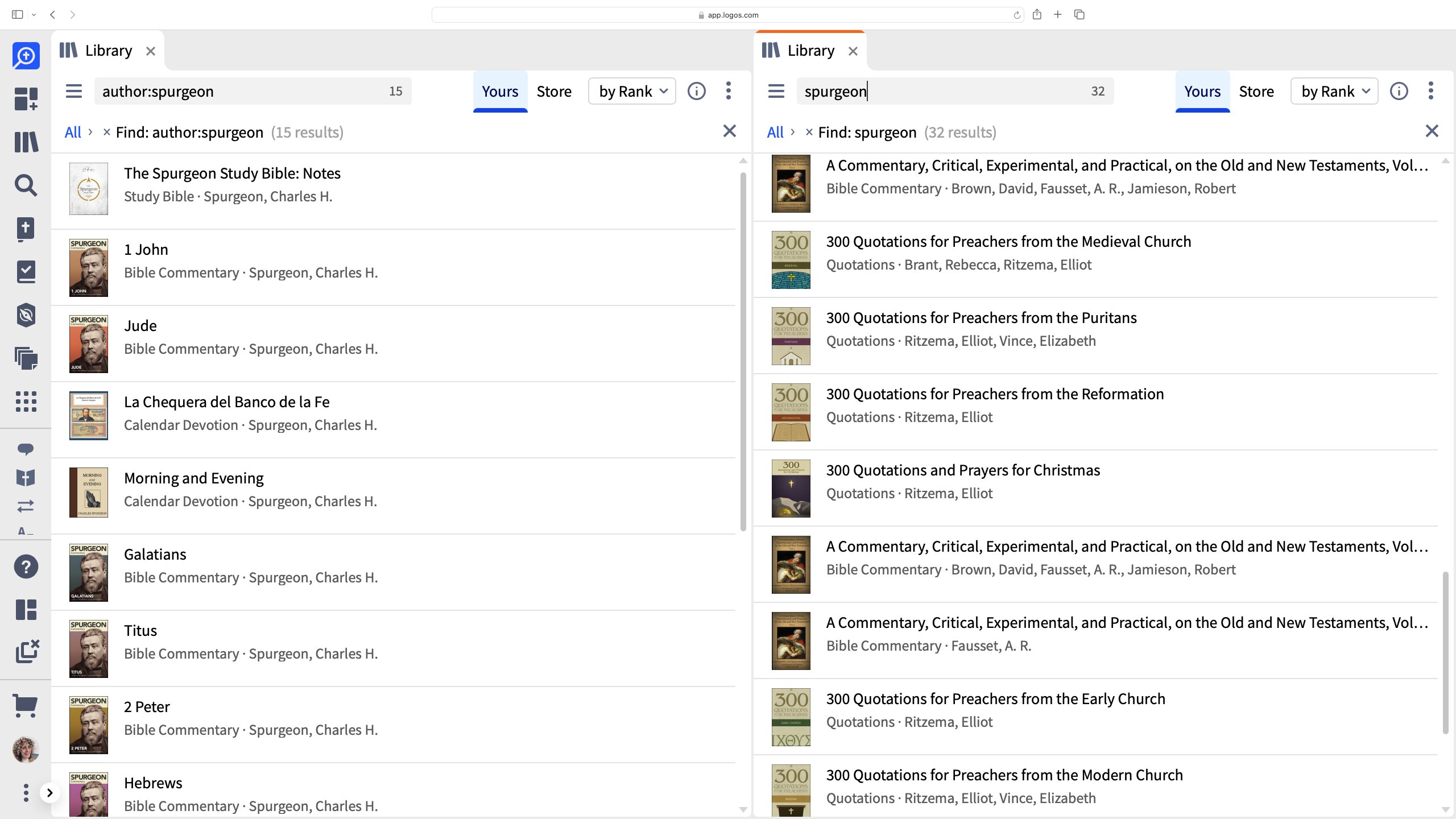Show info panel in left Library
Screen dimensions: 1456x819
(697, 91)
